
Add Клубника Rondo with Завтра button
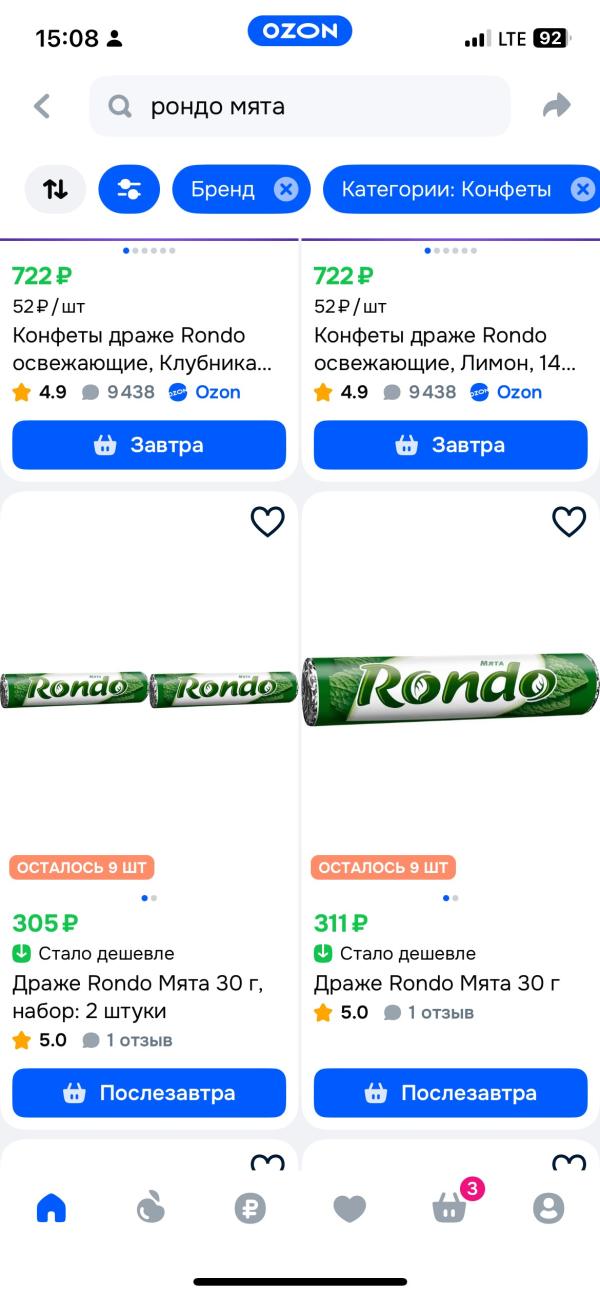[x=149, y=445]
